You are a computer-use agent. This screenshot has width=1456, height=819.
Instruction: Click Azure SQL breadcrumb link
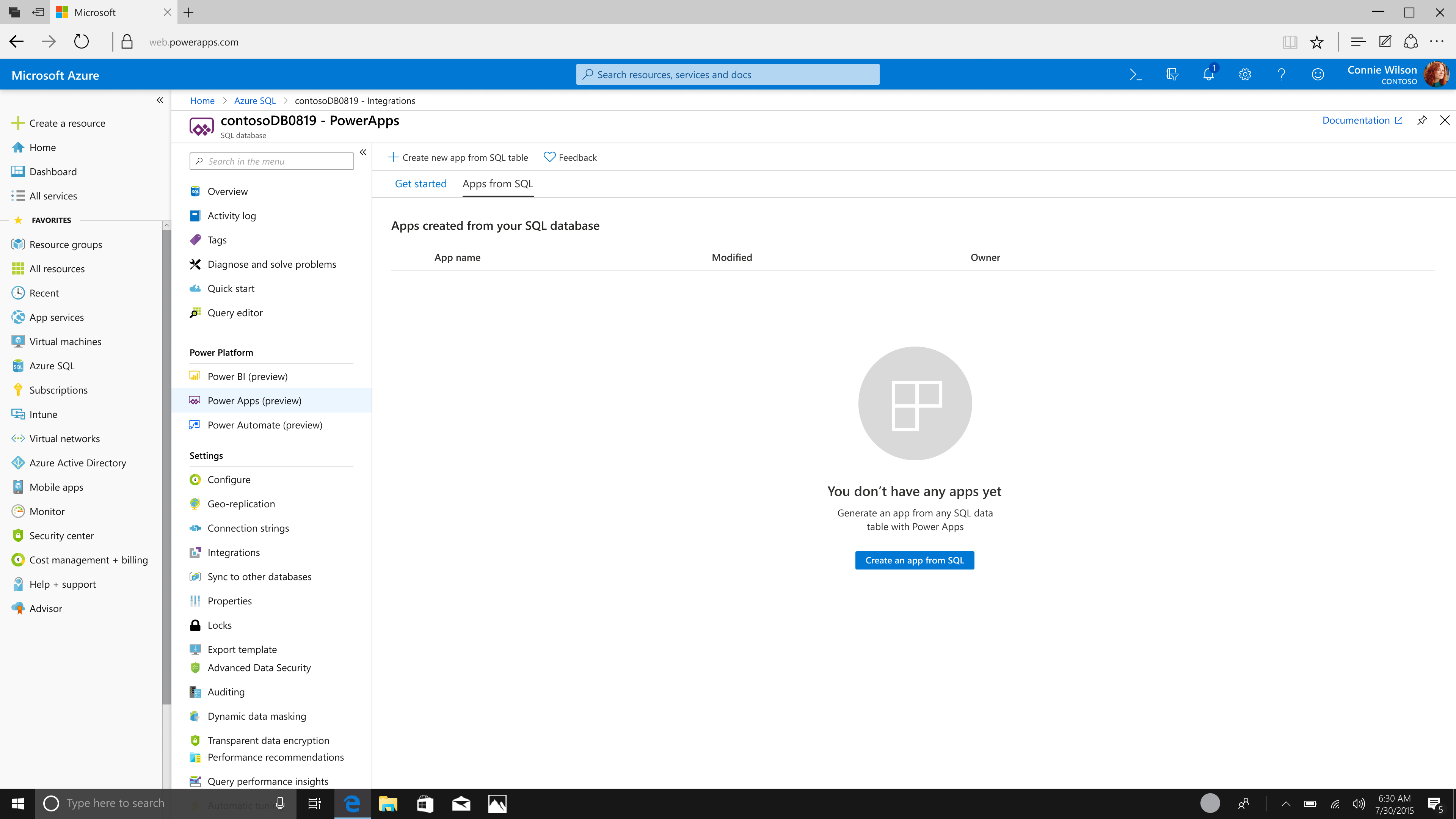(255, 100)
